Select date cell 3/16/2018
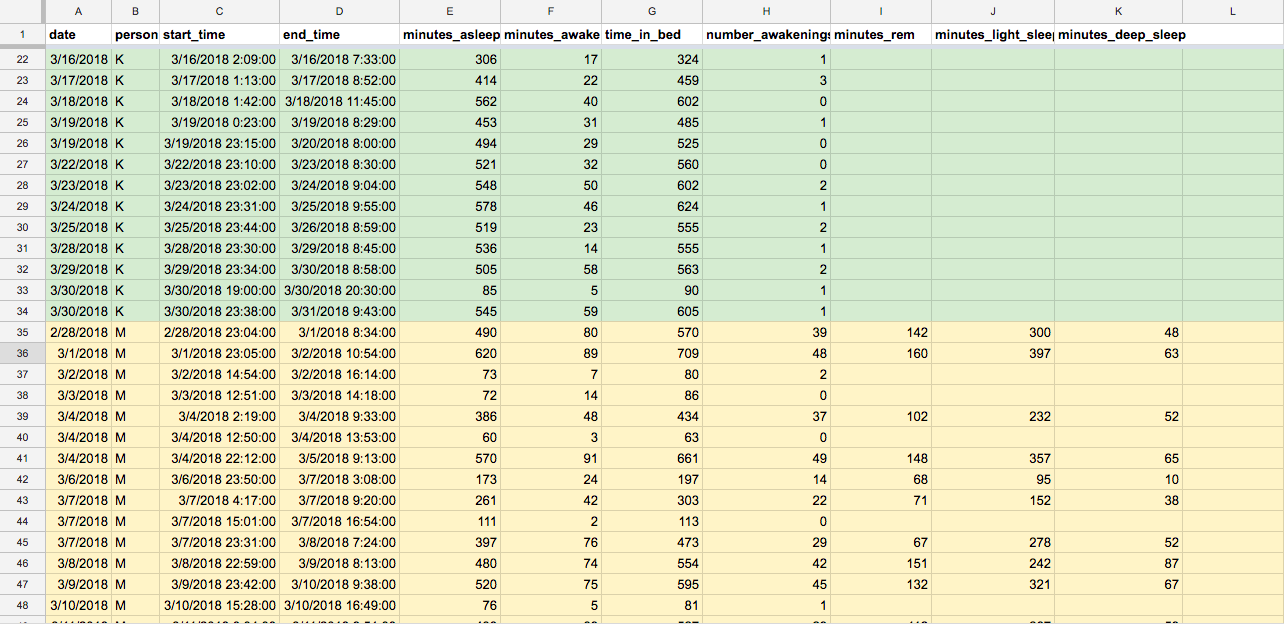Viewport: 1284px width, 624px height. click(x=78, y=59)
